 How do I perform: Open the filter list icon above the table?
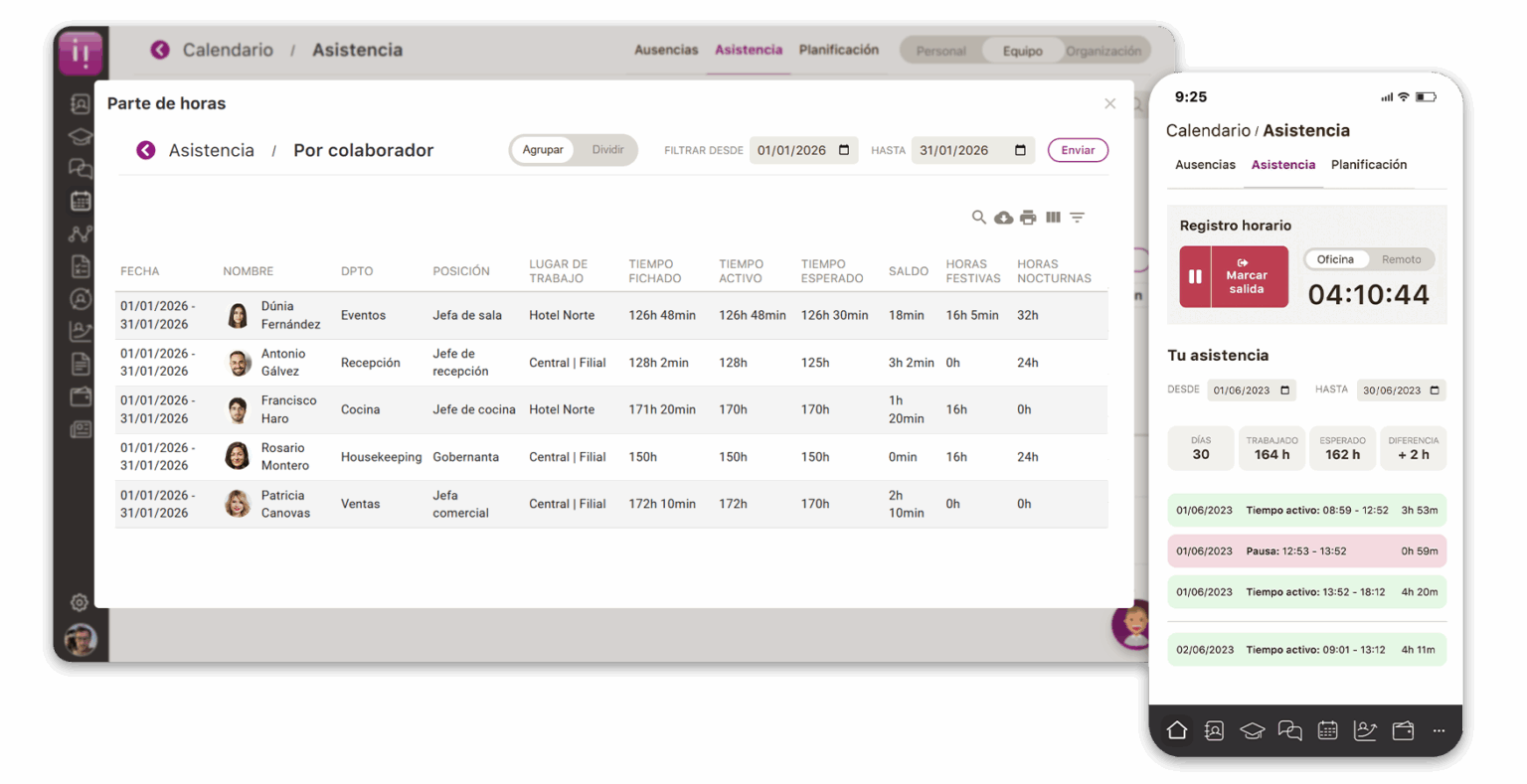pyautogui.click(x=1077, y=217)
